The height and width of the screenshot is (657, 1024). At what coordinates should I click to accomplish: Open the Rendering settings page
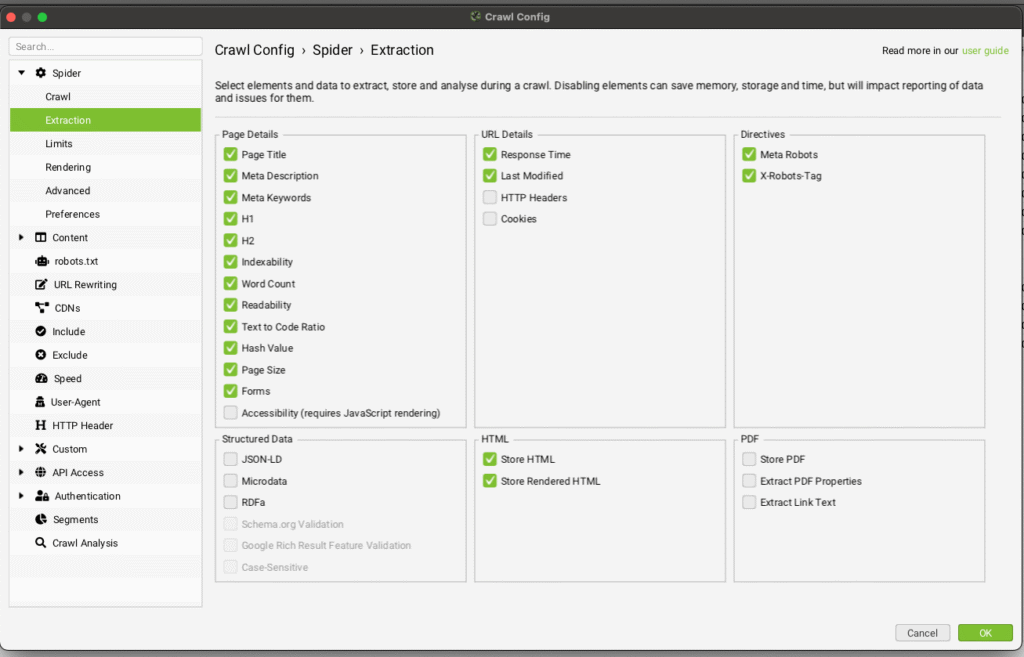click(x=68, y=167)
